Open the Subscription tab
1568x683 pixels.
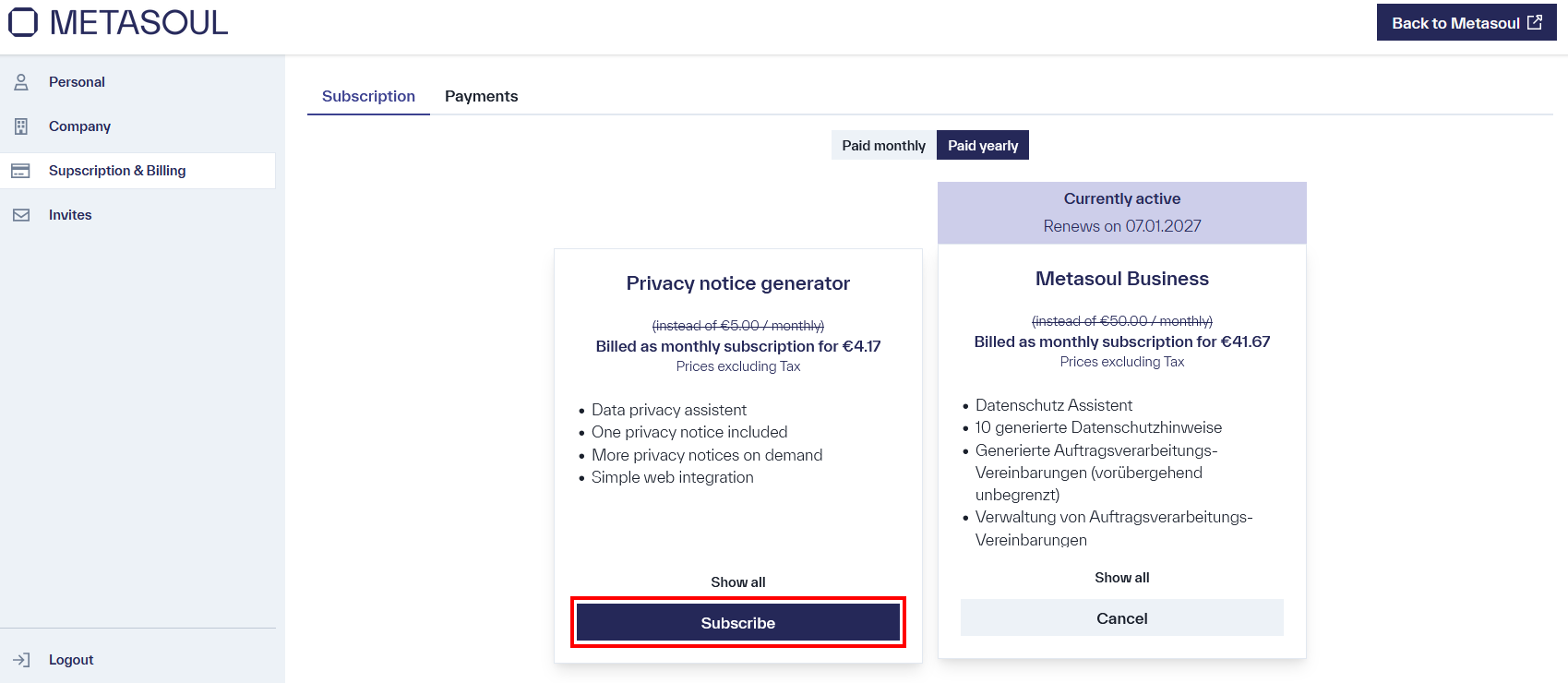(x=367, y=96)
